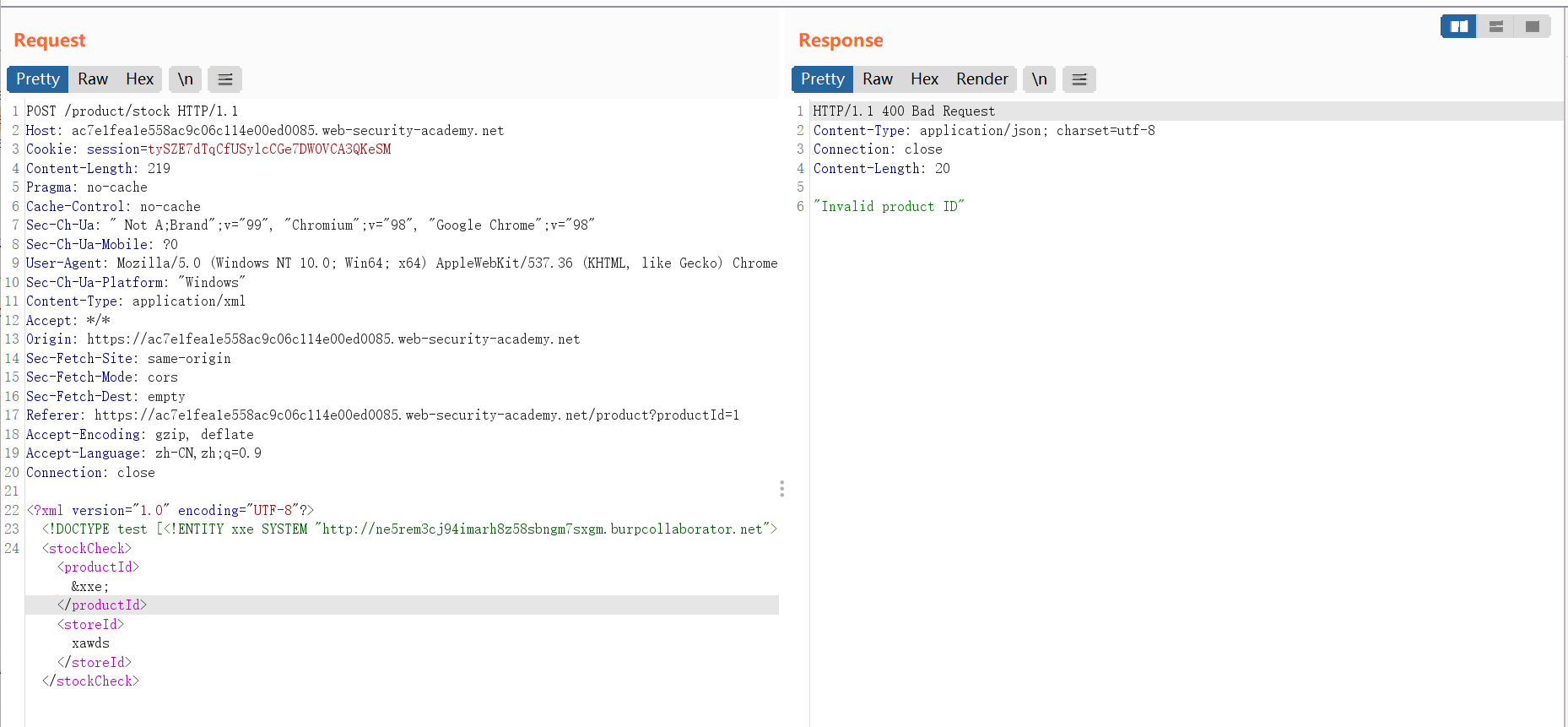Click the Sec-Ch-Ua-Mobile: ?0 line
This screenshot has width=1568, height=727.
point(102,245)
